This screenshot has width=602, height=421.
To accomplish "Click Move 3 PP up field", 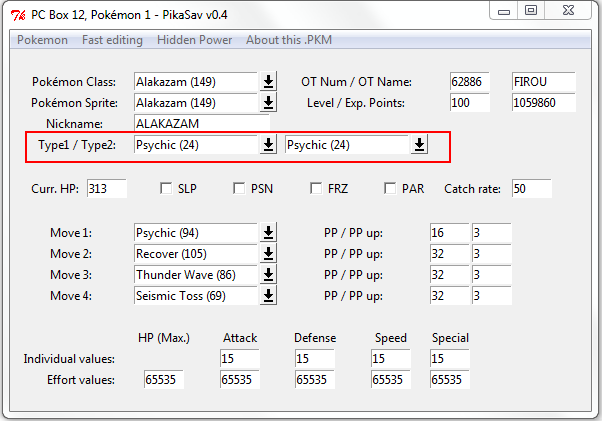I will [492, 274].
